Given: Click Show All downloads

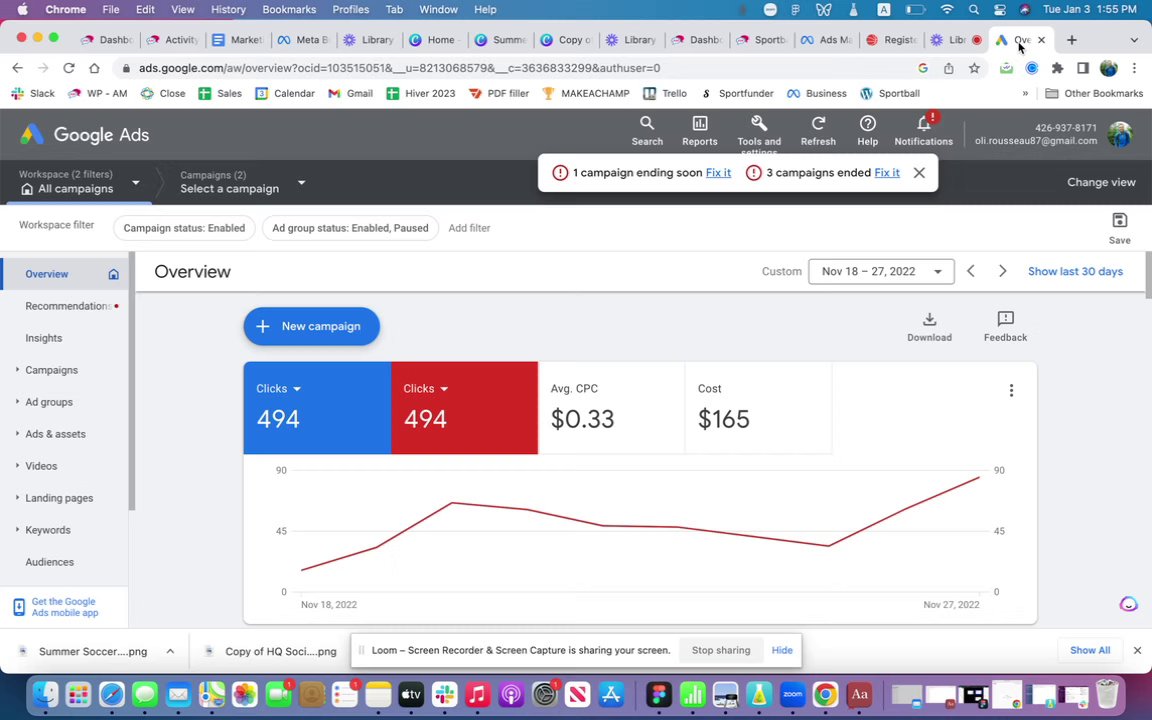Looking at the screenshot, I should click(x=1090, y=650).
